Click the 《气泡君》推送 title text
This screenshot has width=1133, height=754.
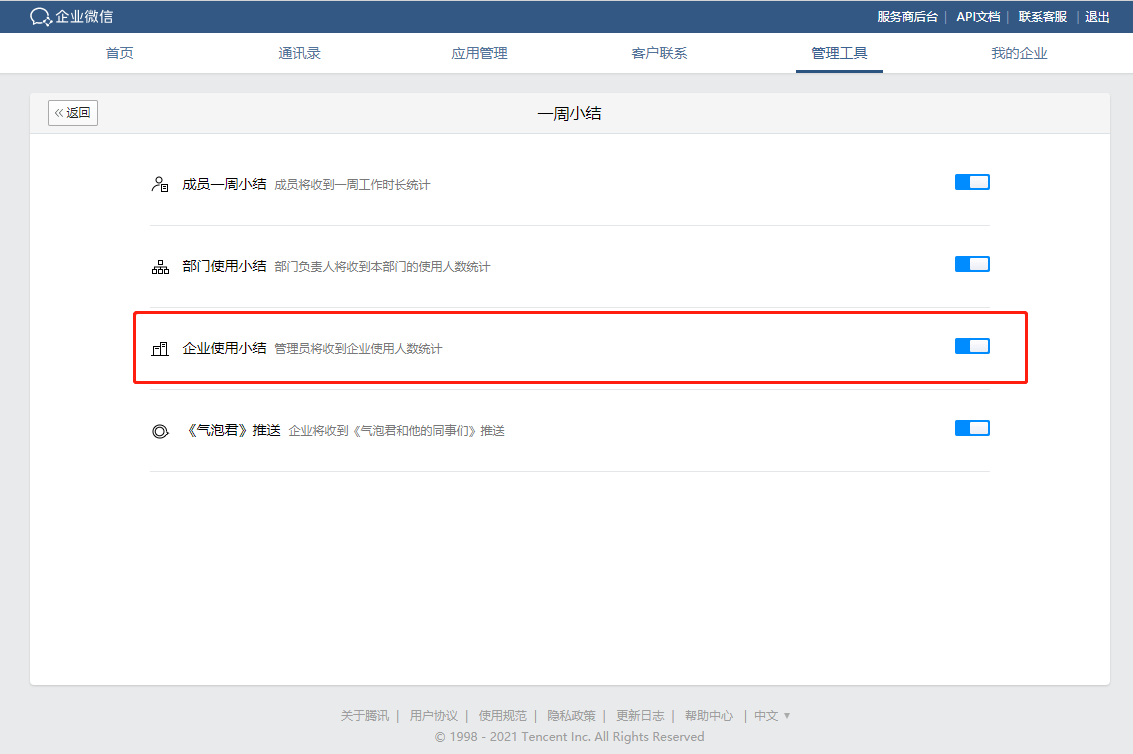click(232, 430)
